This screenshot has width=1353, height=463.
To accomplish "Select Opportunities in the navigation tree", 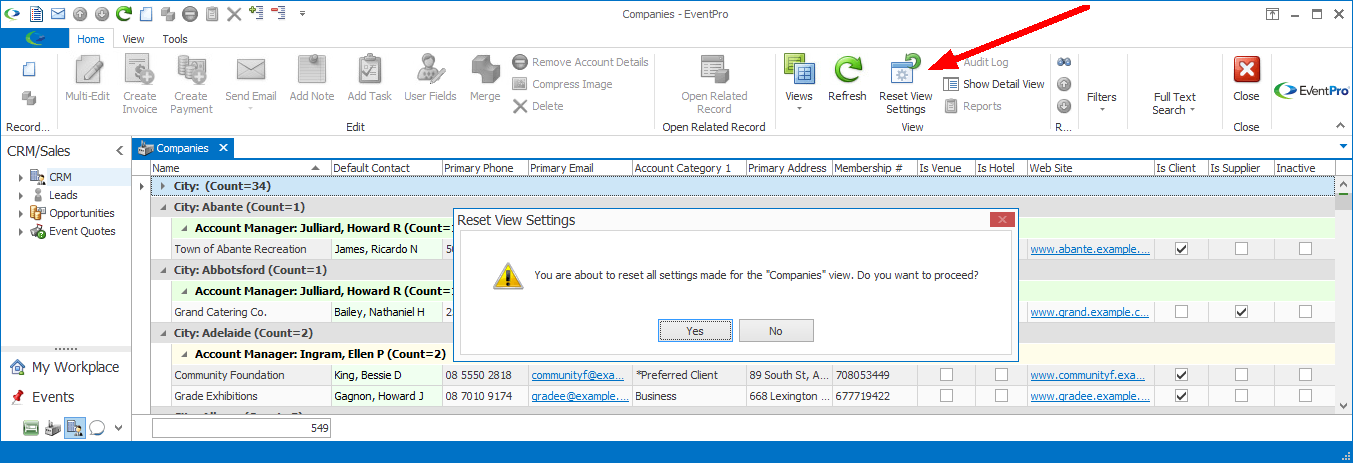I will 82,213.
